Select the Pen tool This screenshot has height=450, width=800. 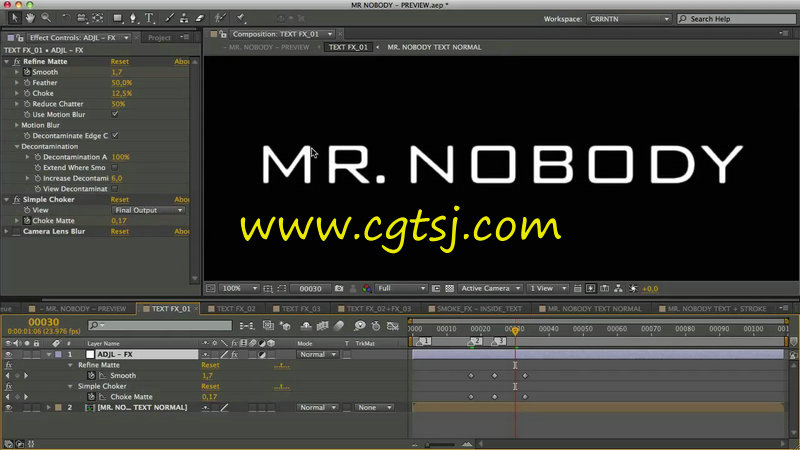pyautogui.click(x=134, y=18)
